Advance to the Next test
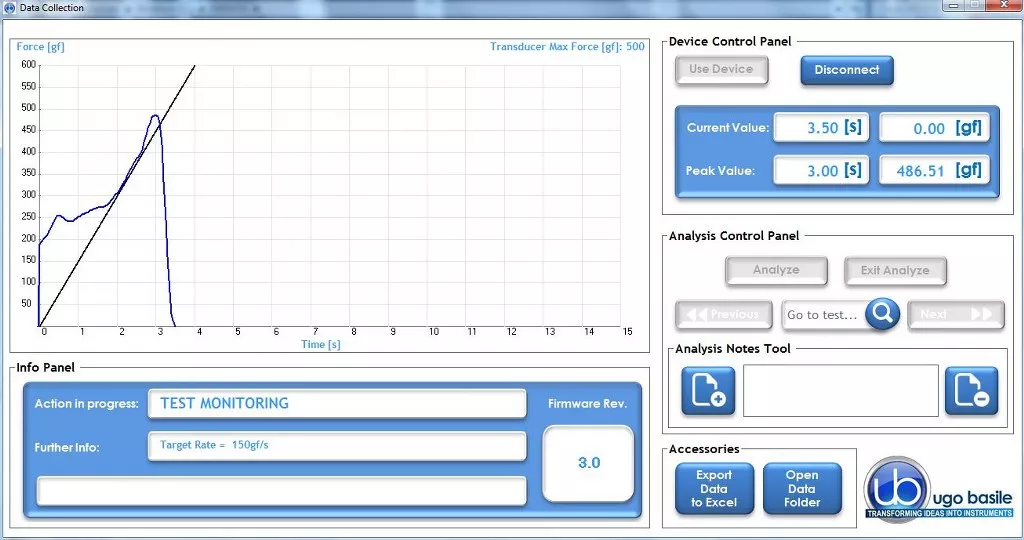This screenshot has width=1024, height=540. (x=956, y=314)
